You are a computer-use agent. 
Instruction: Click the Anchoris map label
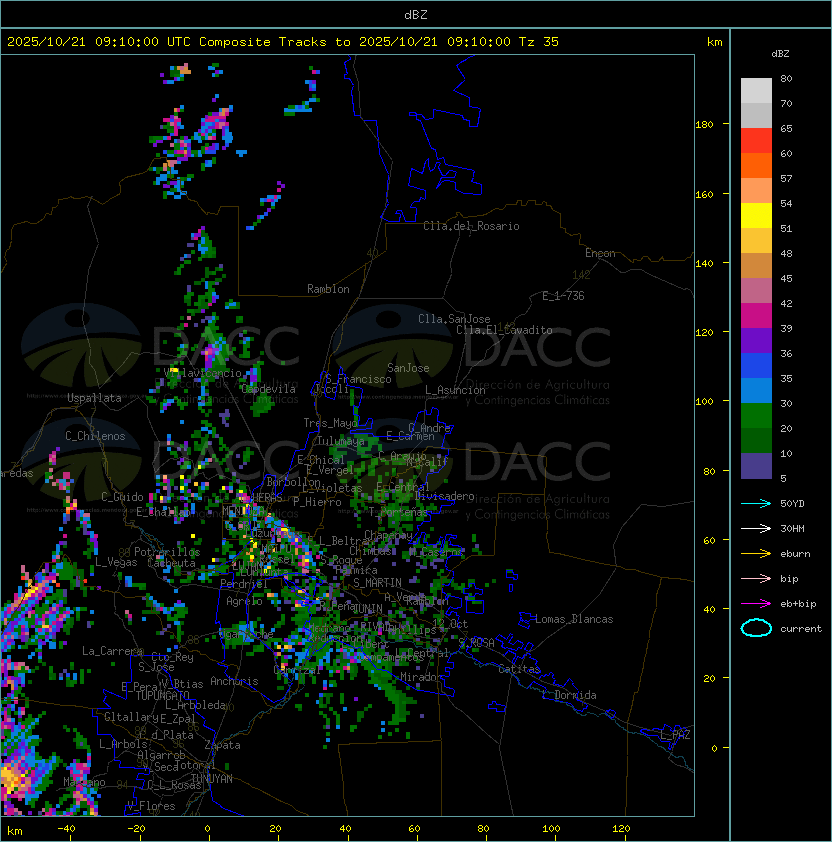234,681
